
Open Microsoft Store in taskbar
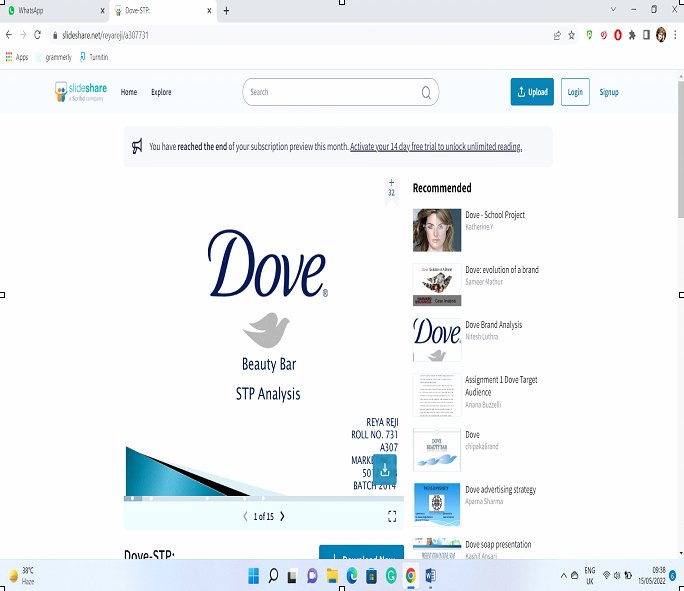tap(372, 576)
